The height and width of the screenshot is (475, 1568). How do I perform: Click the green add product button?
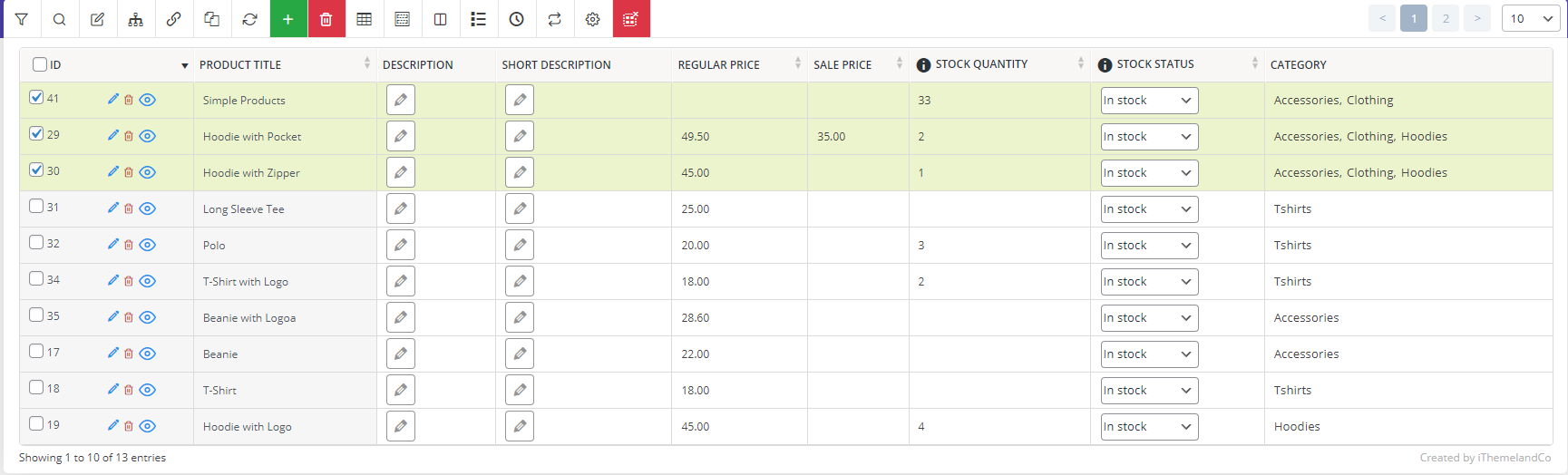288,19
